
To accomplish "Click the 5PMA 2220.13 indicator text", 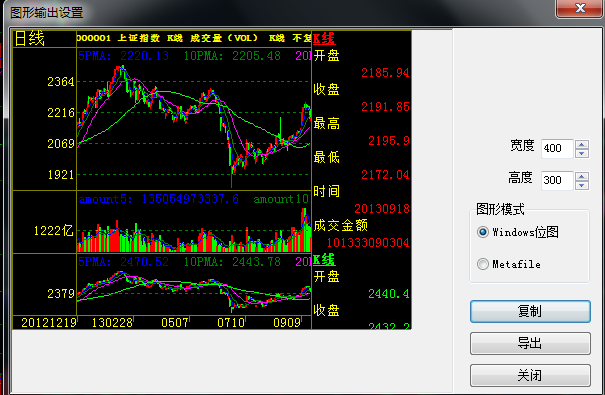I will click(x=123, y=56).
